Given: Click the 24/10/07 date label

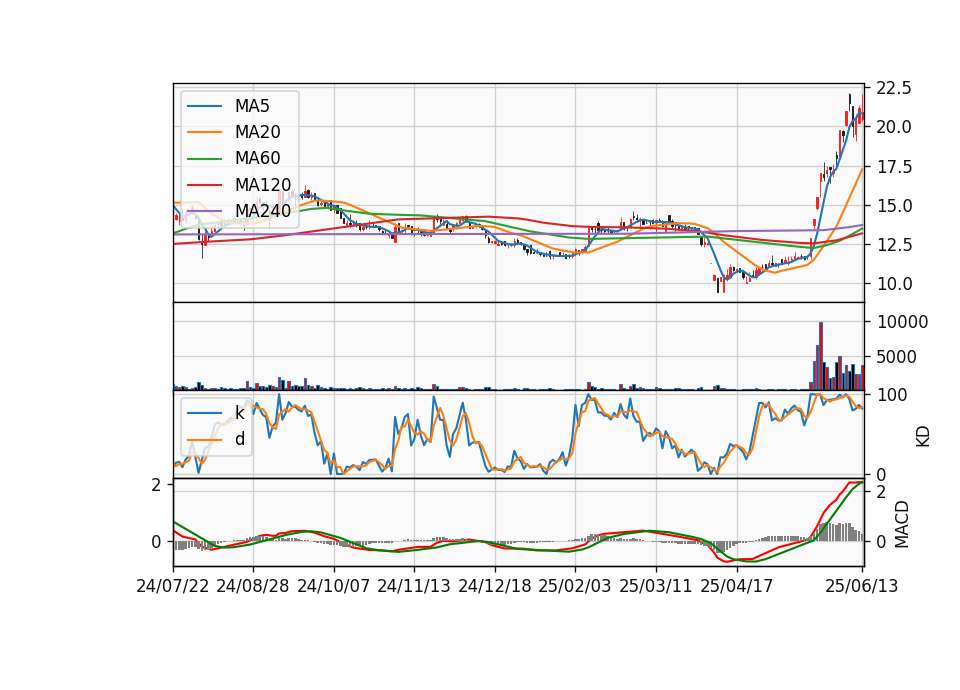Looking at the screenshot, I should (334, 586).
